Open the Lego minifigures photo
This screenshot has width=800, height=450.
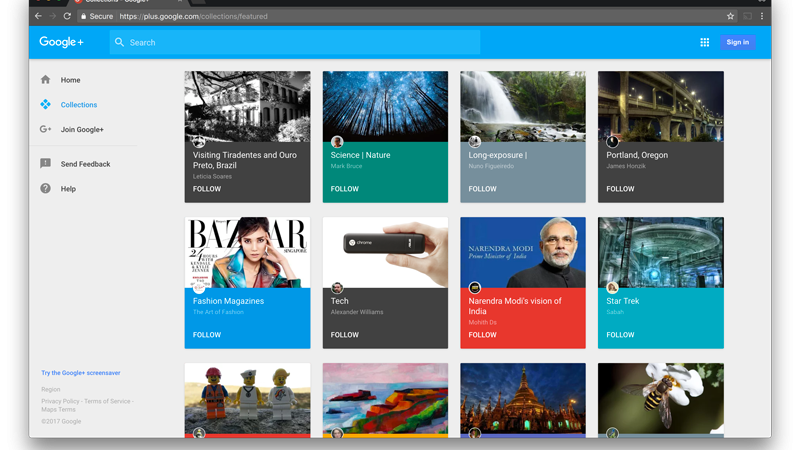[247, 398]
